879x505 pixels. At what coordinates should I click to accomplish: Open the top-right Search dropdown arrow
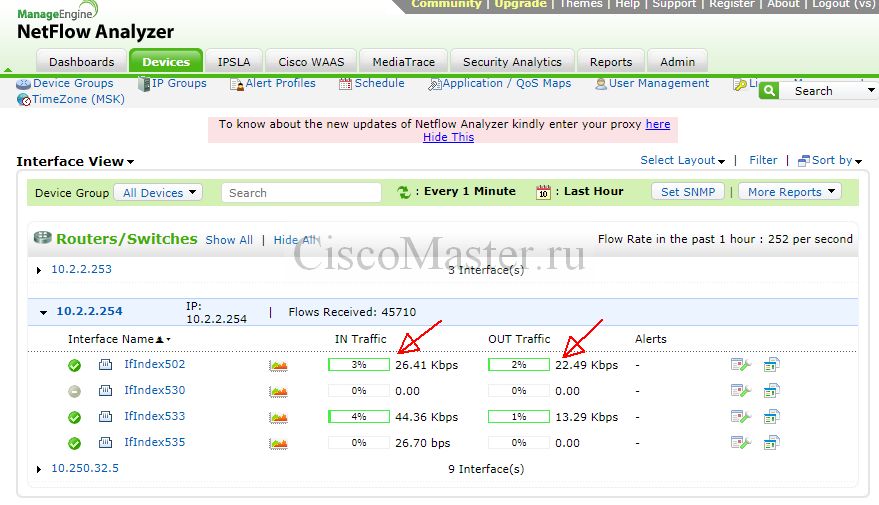tap(871, 90)
